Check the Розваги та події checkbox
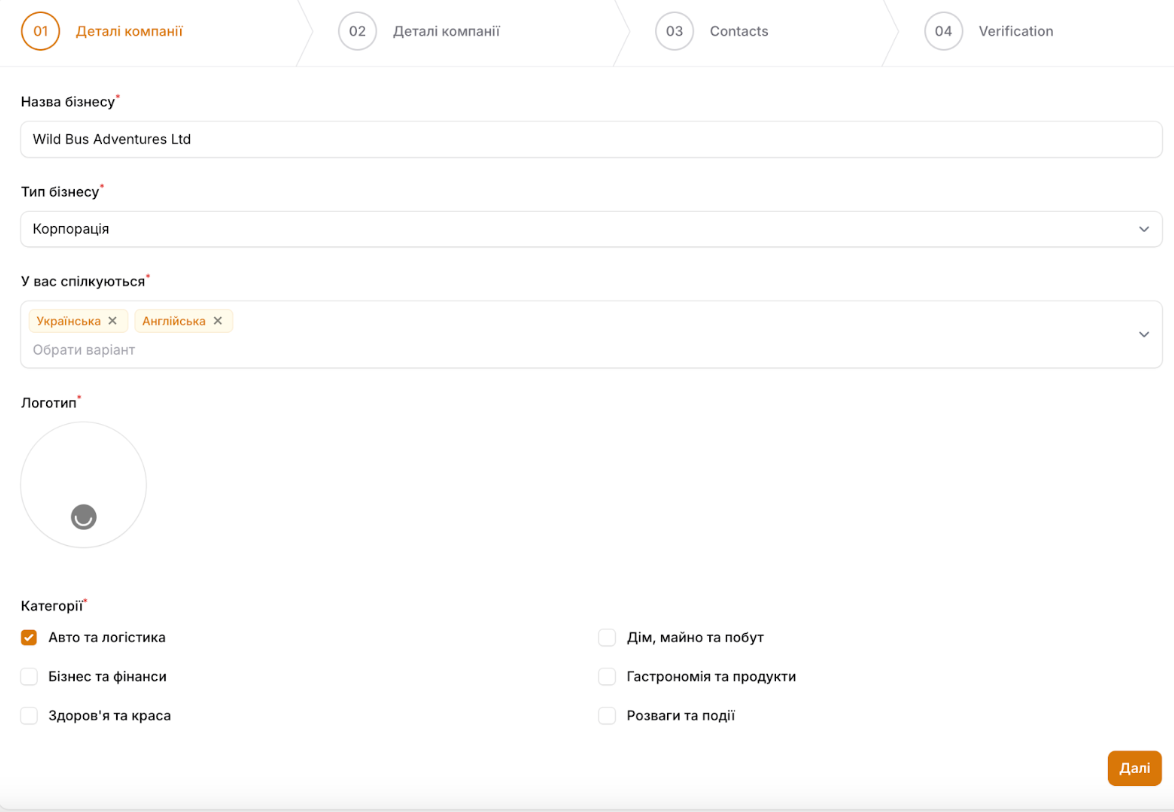This screenshot has height=812, width=1174. click(x=607, y=716)
